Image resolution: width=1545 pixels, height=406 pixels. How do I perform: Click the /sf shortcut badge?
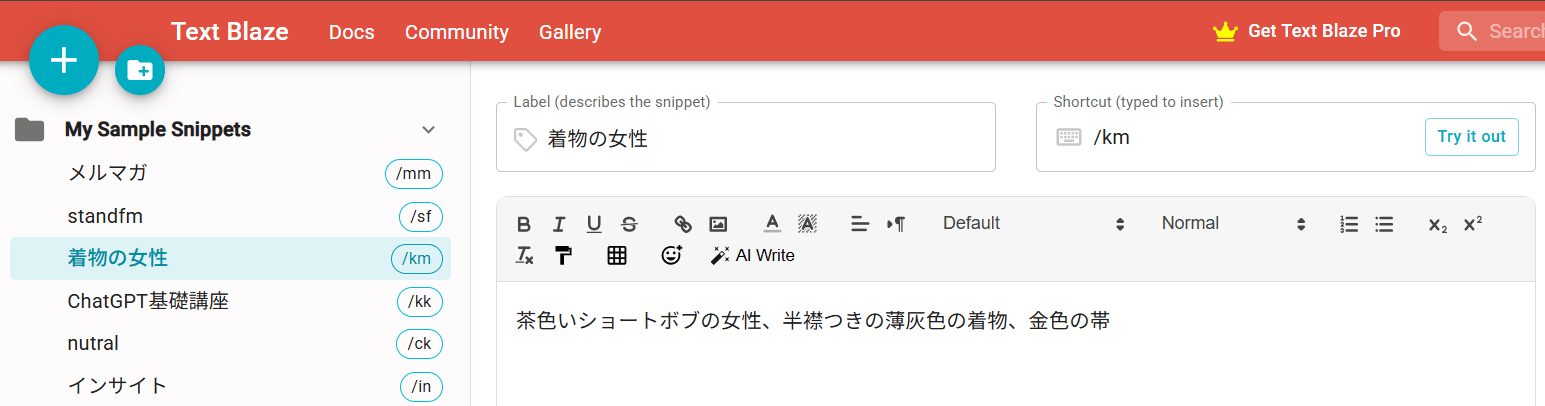click(420, 216)
